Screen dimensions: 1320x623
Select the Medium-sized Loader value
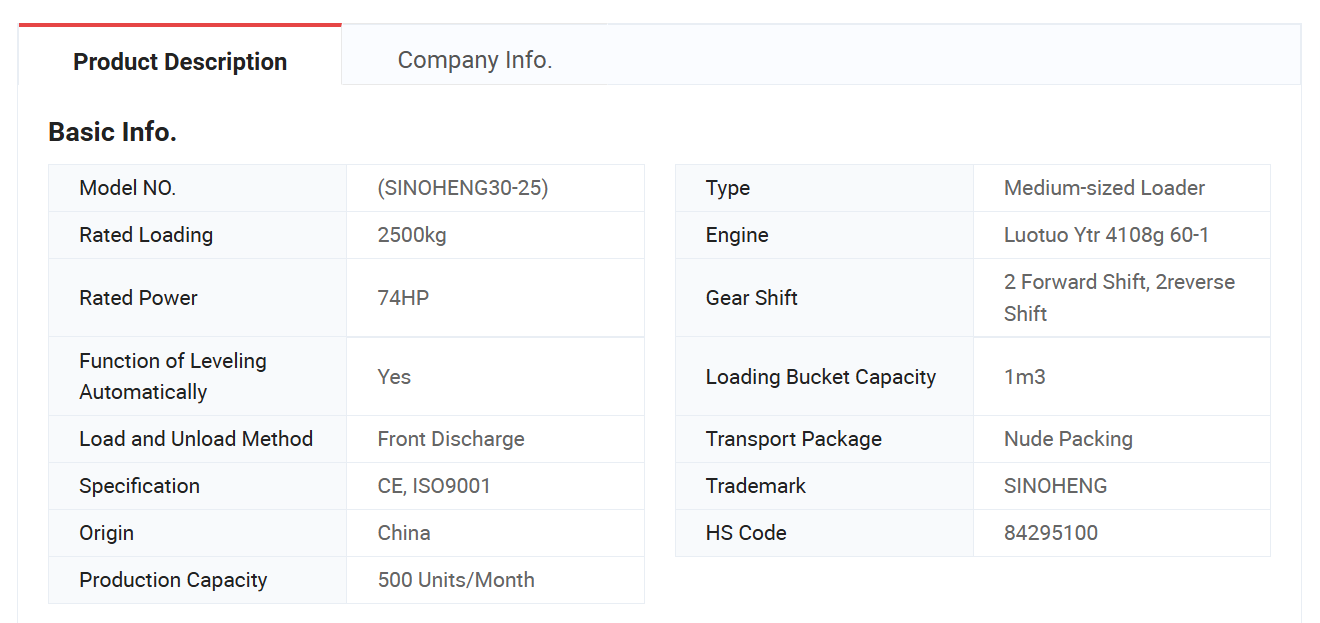click(1104, 188)
